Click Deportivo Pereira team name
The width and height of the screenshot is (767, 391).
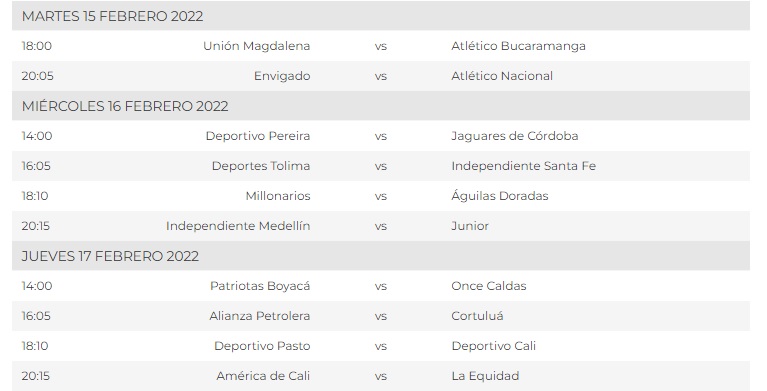pos(258,136)
